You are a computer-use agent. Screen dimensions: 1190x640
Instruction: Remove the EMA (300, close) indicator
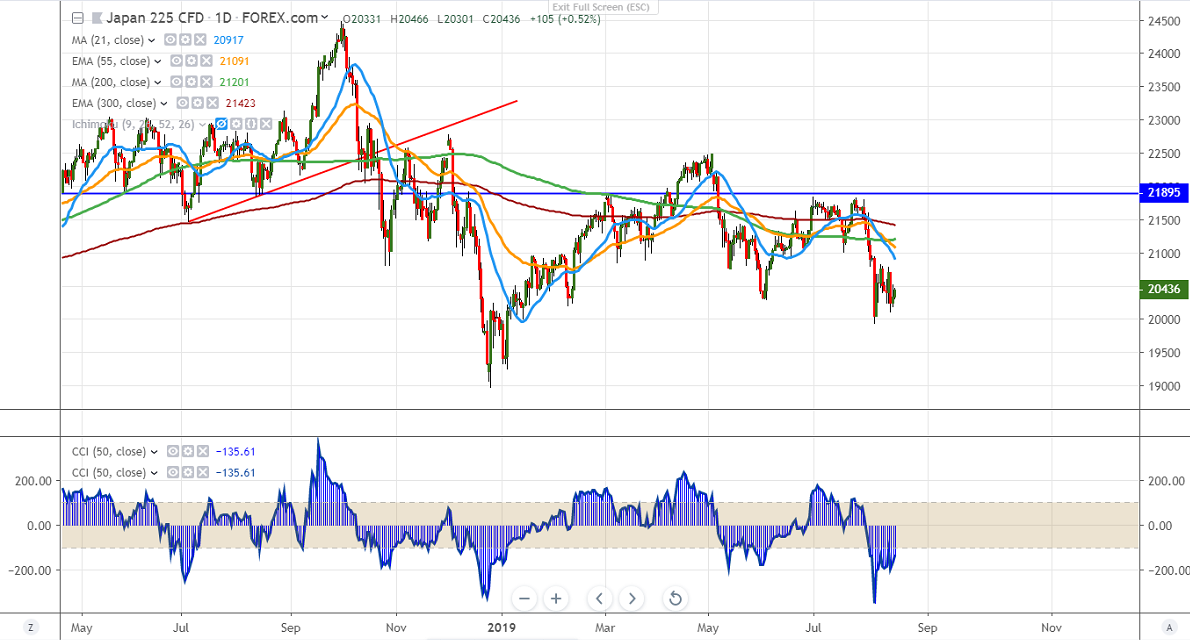pos(212,103)
